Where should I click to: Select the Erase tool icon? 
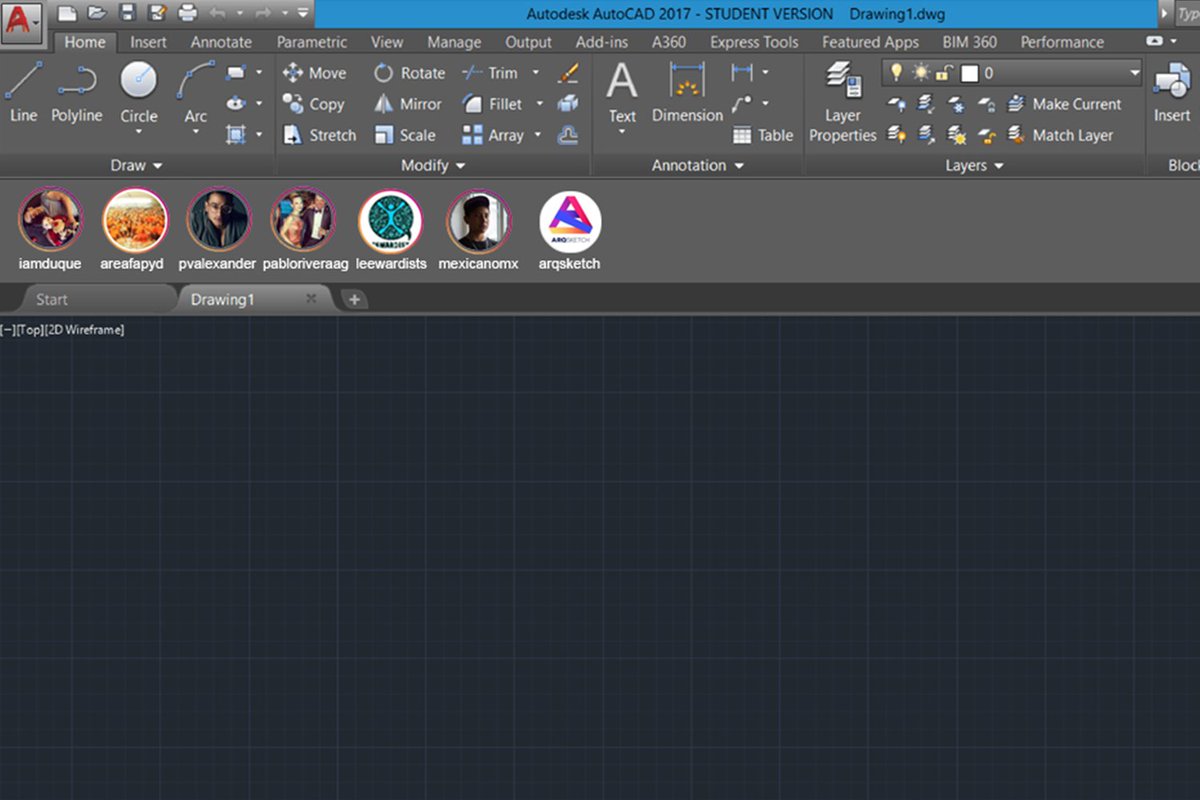(x=568, y=72)
